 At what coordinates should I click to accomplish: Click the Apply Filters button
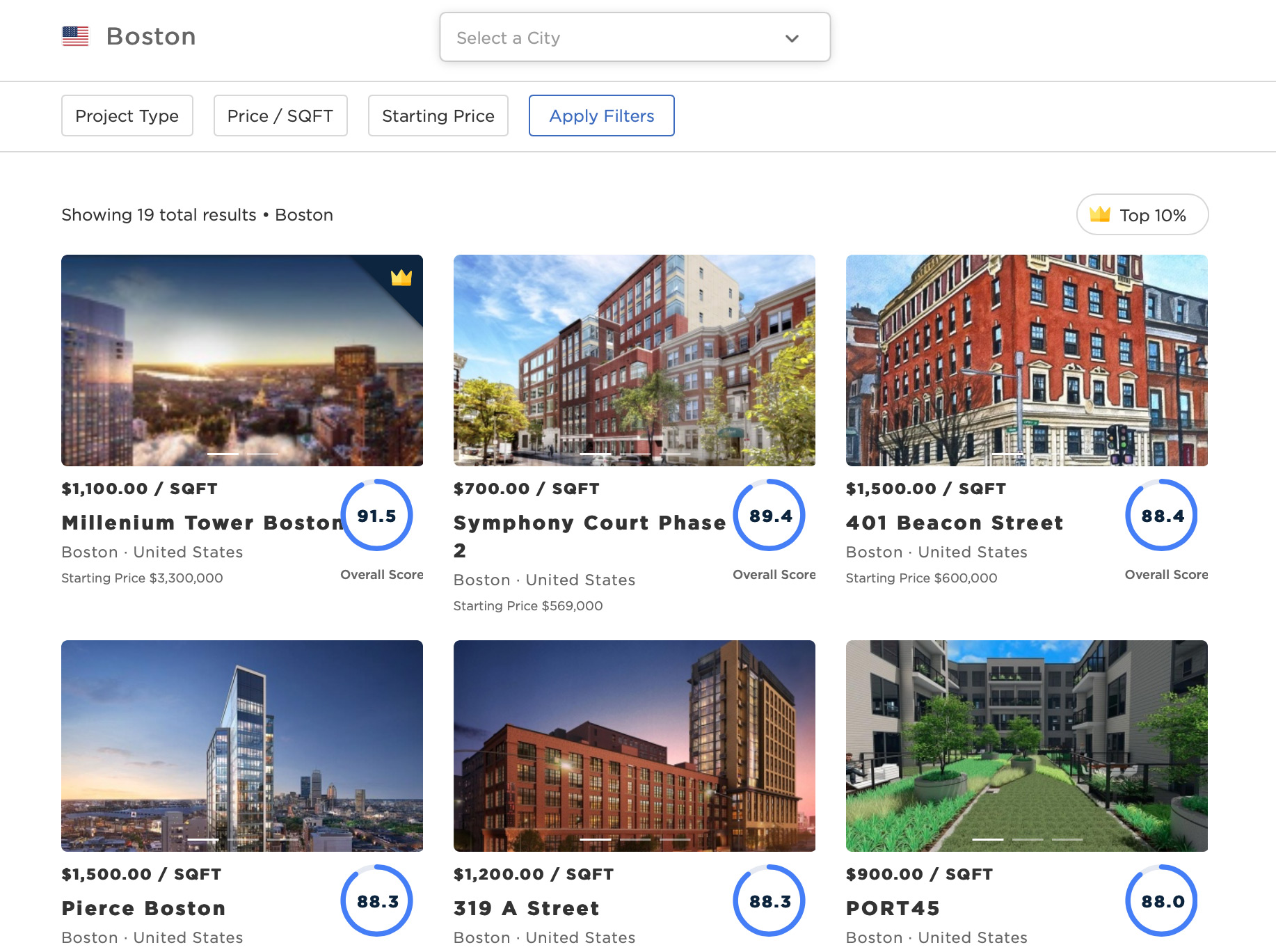[602, 116]
